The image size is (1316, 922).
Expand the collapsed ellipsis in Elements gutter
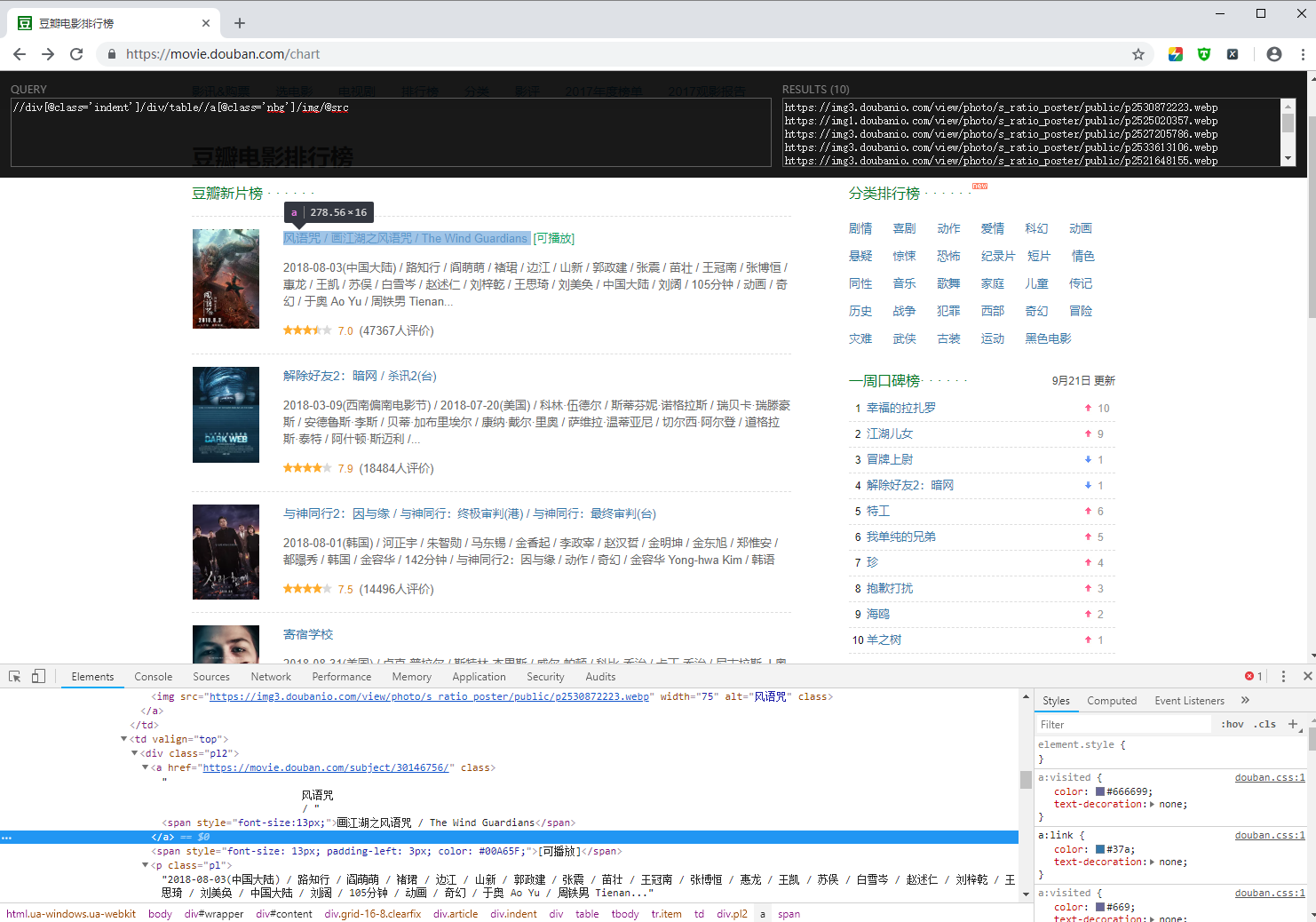pyautogui.click(x=6, y=837)
